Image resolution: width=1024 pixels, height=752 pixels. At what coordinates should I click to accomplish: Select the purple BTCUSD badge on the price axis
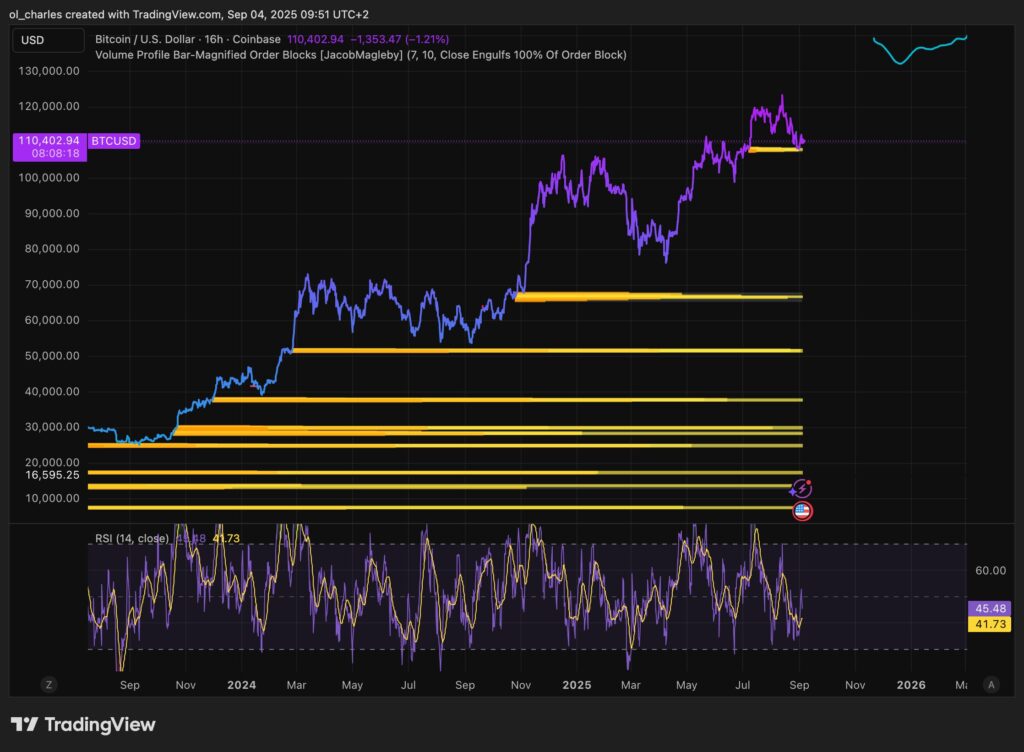tap(113, 141)
